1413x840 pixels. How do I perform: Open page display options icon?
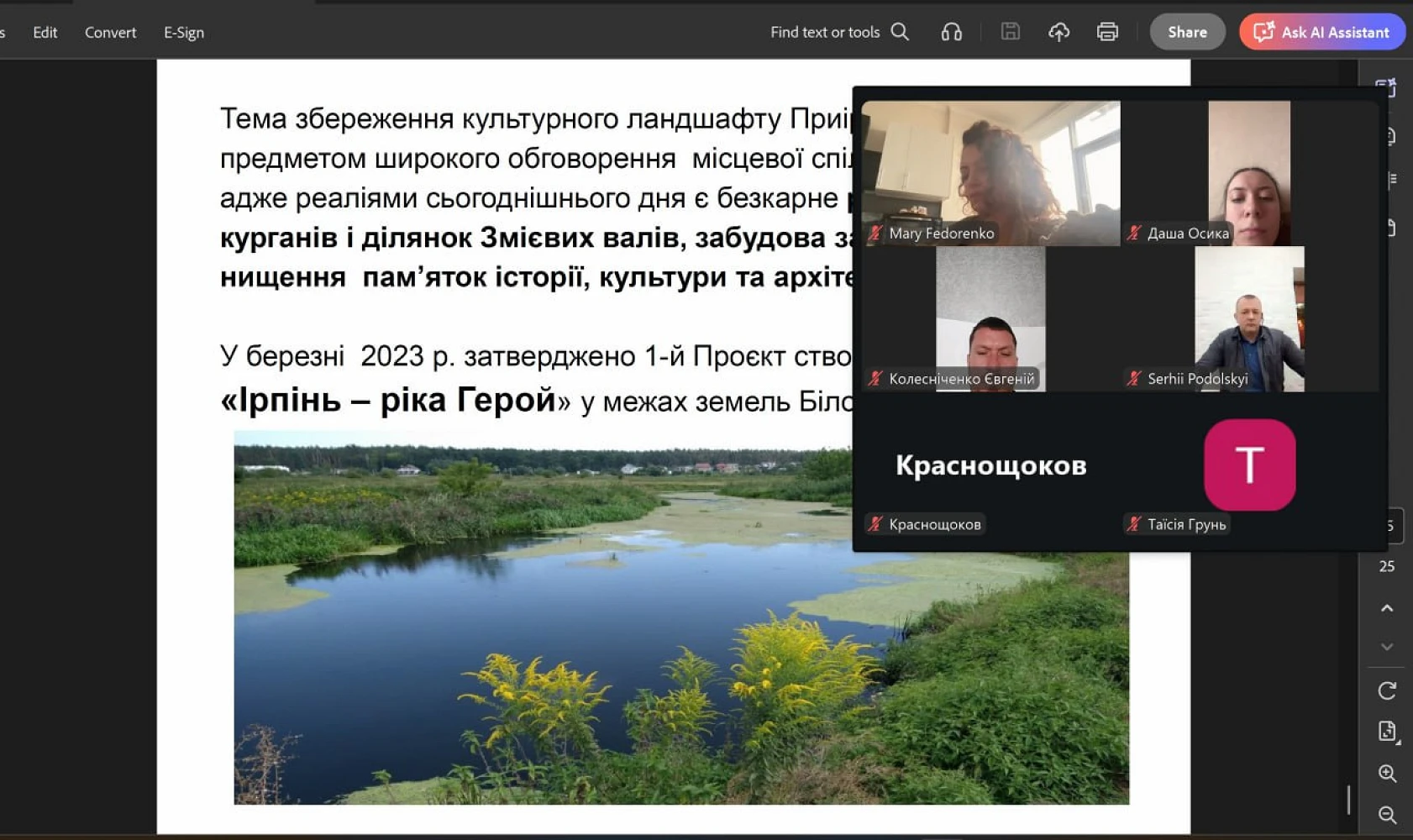click(x=1387, y=732)
